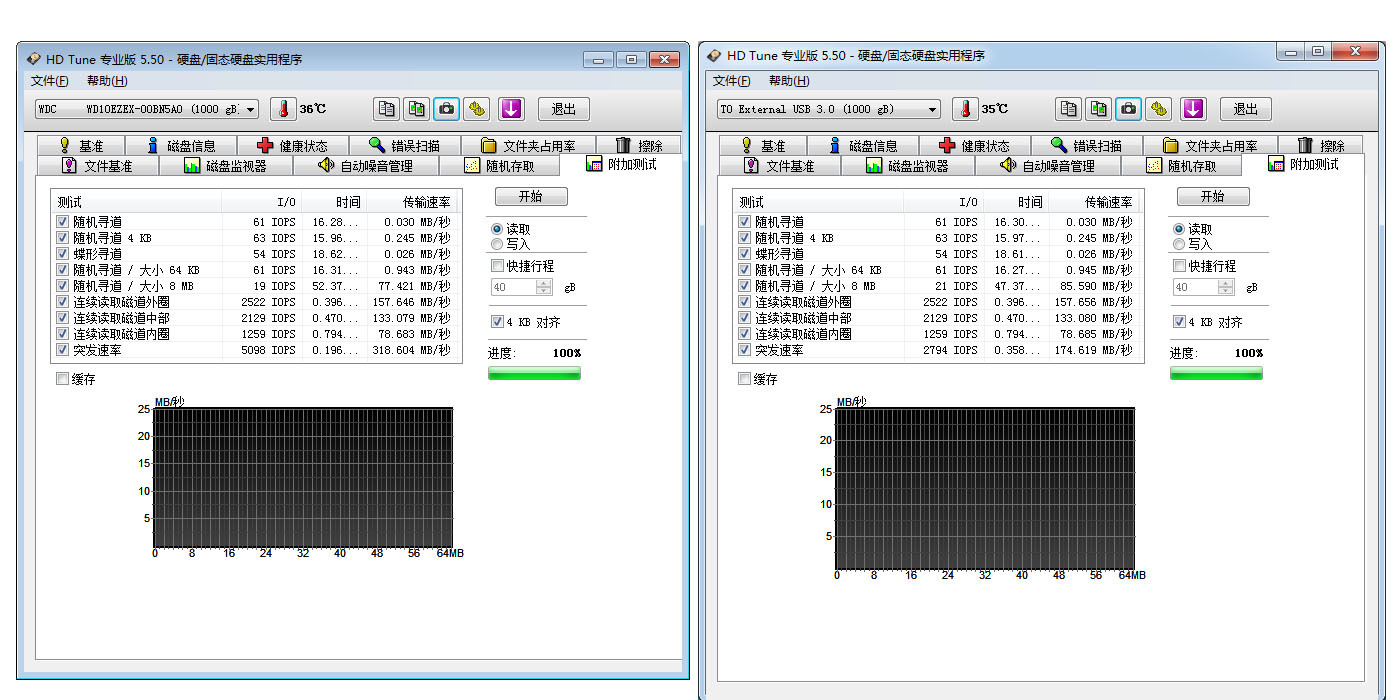Uncheck the 4 KB 对齐 checkbox
This screenshot has width=1400, height=700.
(x=497, y=321)
